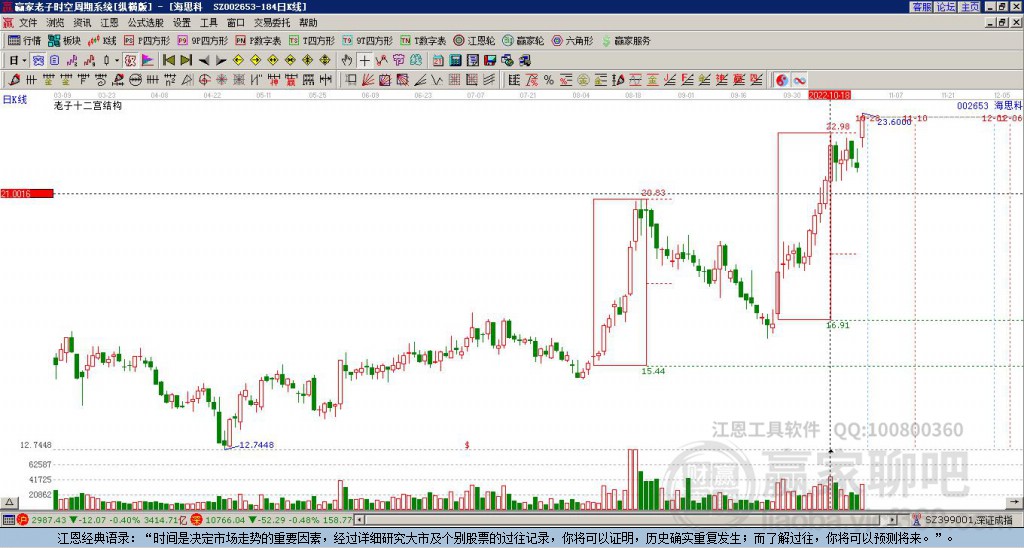Jump to first bar icon

pyautogui.click(x=168, y=61)
